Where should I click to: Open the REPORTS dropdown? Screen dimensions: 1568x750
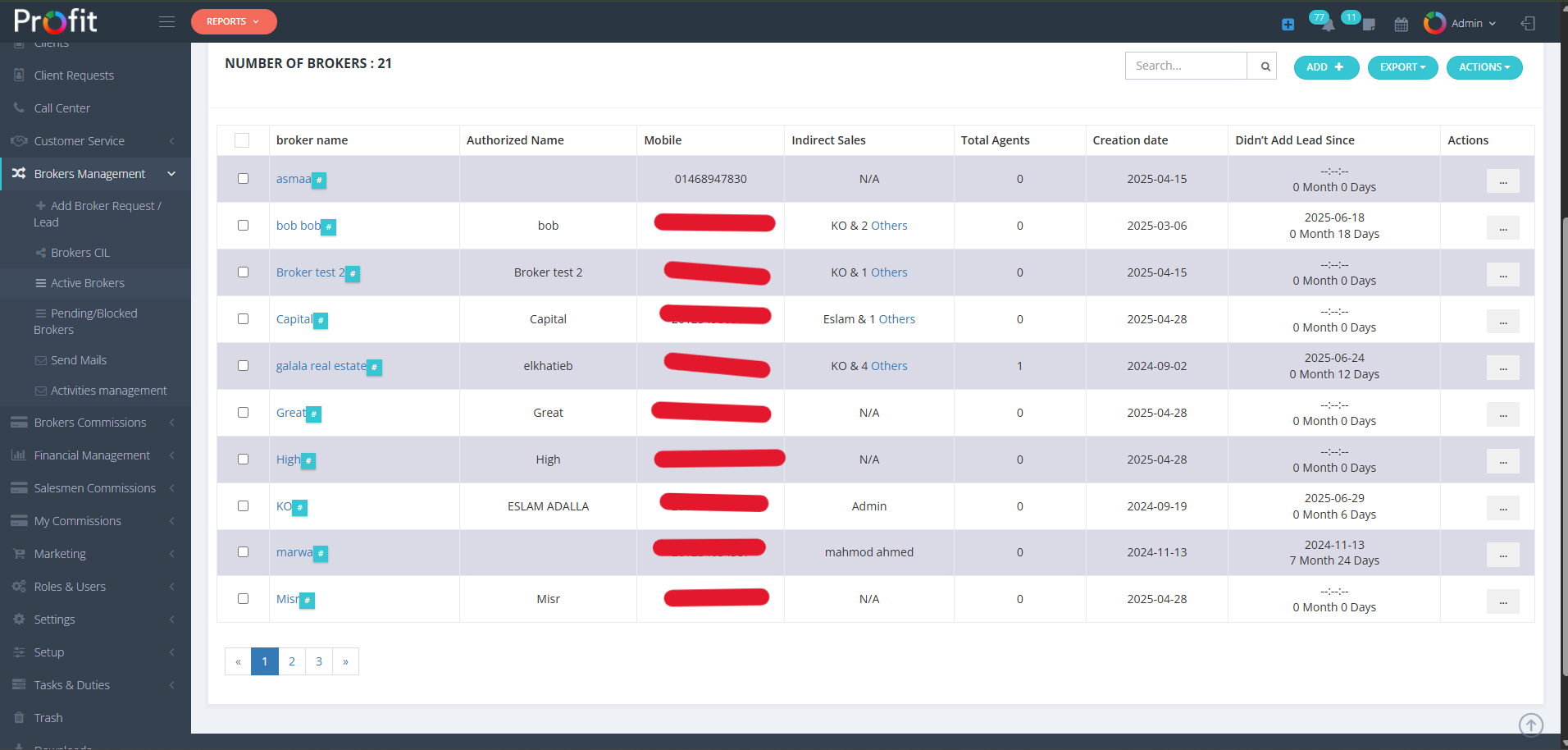pyautogui.click(x=234, y=22)
